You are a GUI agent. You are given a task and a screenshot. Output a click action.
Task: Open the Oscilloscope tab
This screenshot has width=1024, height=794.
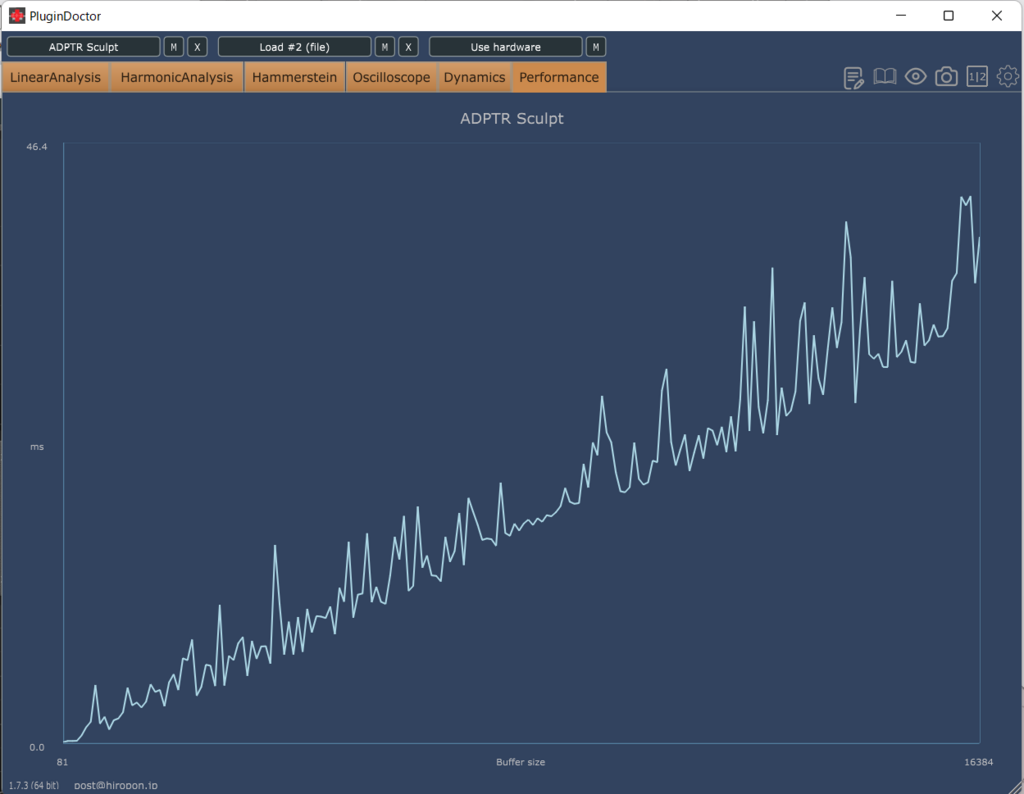point(391,77)
